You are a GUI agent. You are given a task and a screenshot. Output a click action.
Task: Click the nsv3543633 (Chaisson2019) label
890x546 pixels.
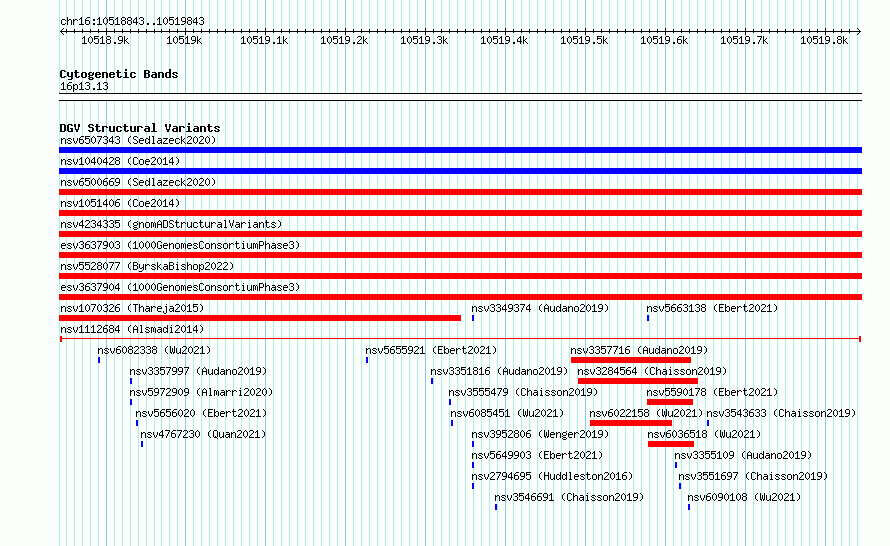click(781, 413)
